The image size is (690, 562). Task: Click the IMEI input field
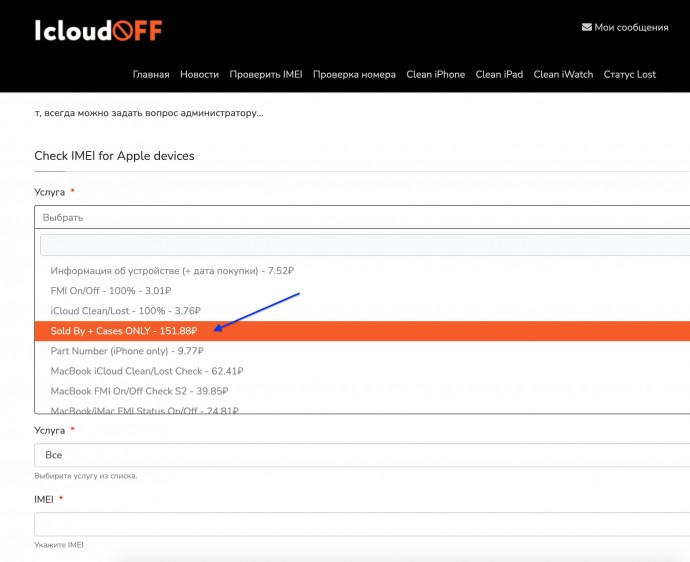point(360,524)
